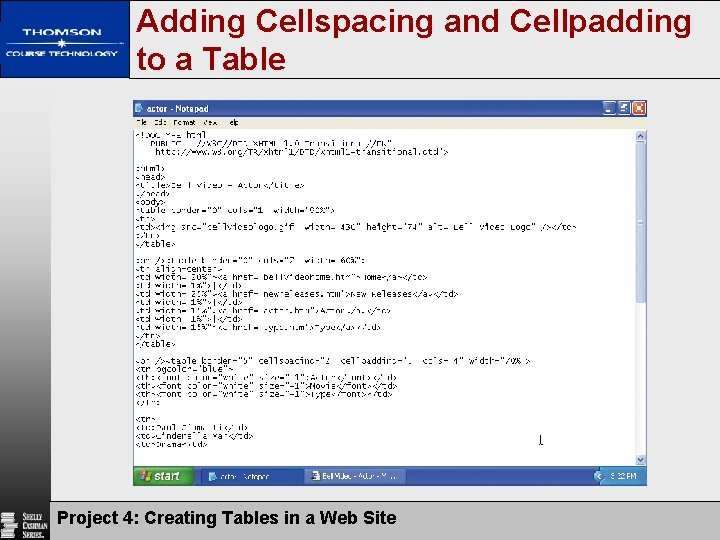The width and height of the screenshot is (720, 540).
Task: Click the Cinderella Man td line
Action: (x=194, y=436)
